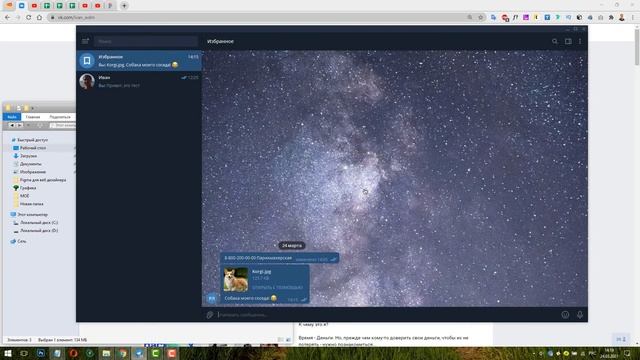Click the Chrome profile avatar
This screenshot has height=360, width=640.
pos(622,18)
